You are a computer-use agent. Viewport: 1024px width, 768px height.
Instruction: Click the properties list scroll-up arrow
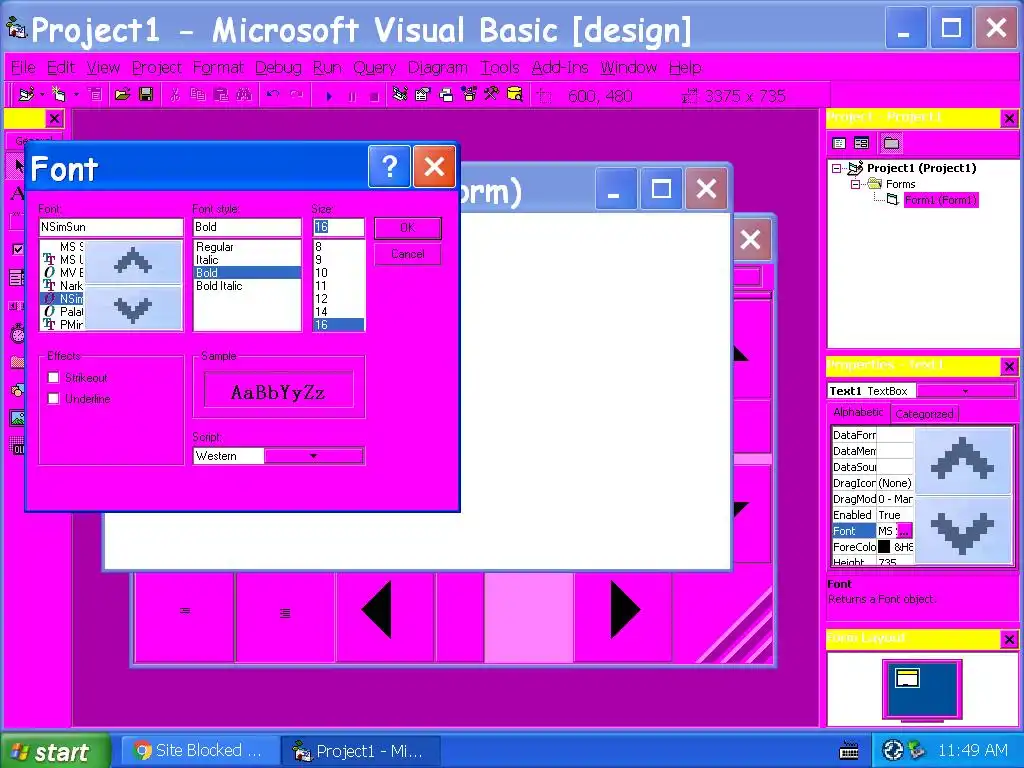(963, 461)
